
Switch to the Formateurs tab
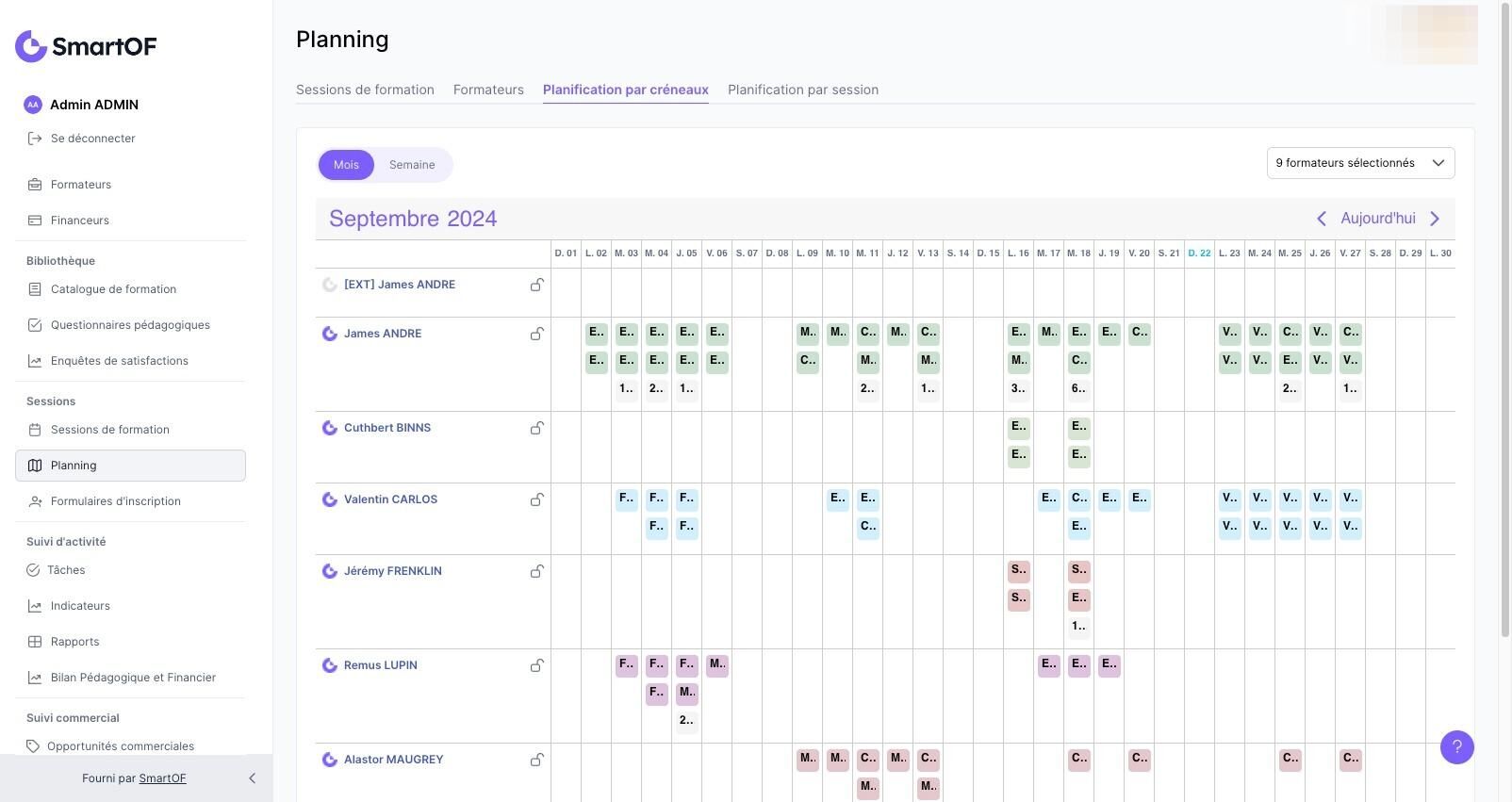pos(488,90)
